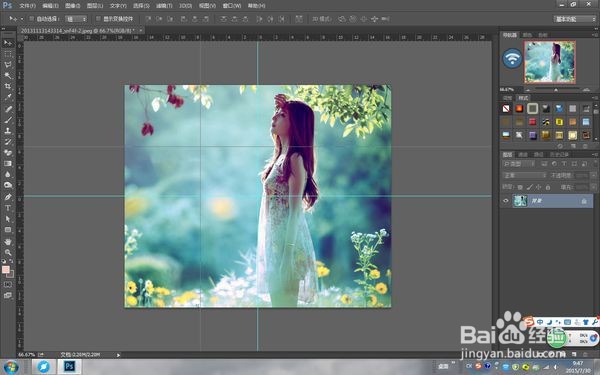
Task: Select the Path Selection tool
Action: 8,219
